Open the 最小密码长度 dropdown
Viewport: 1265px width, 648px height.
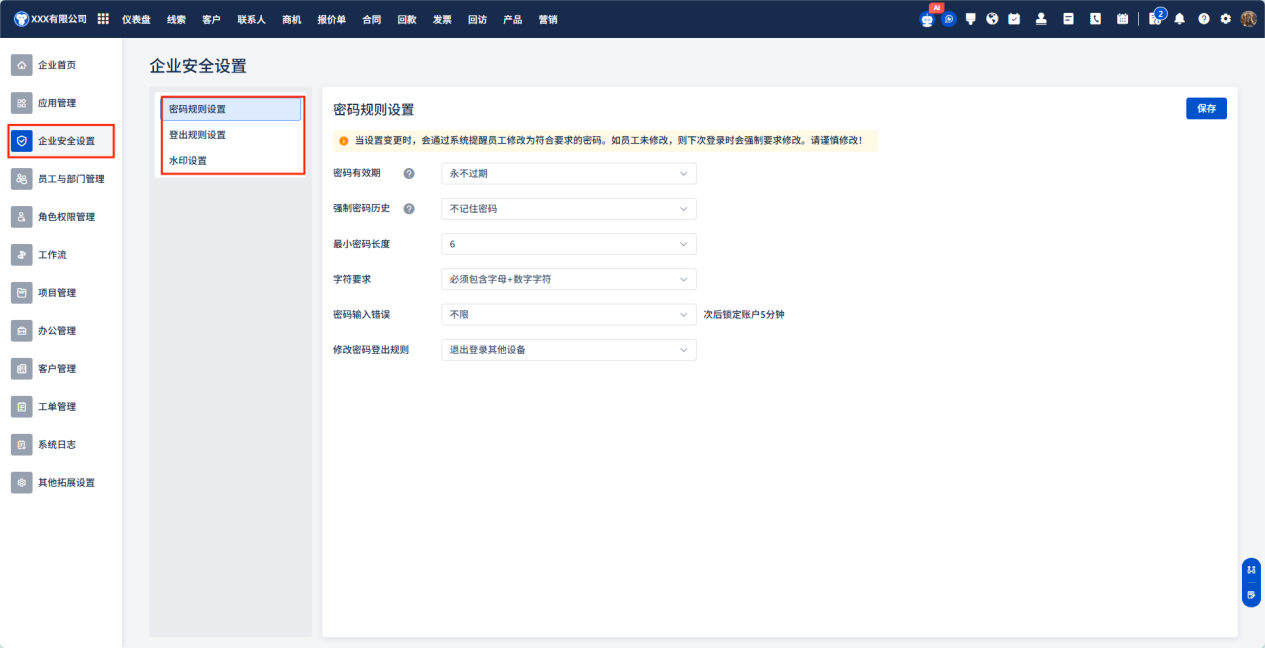pos(568,244)
